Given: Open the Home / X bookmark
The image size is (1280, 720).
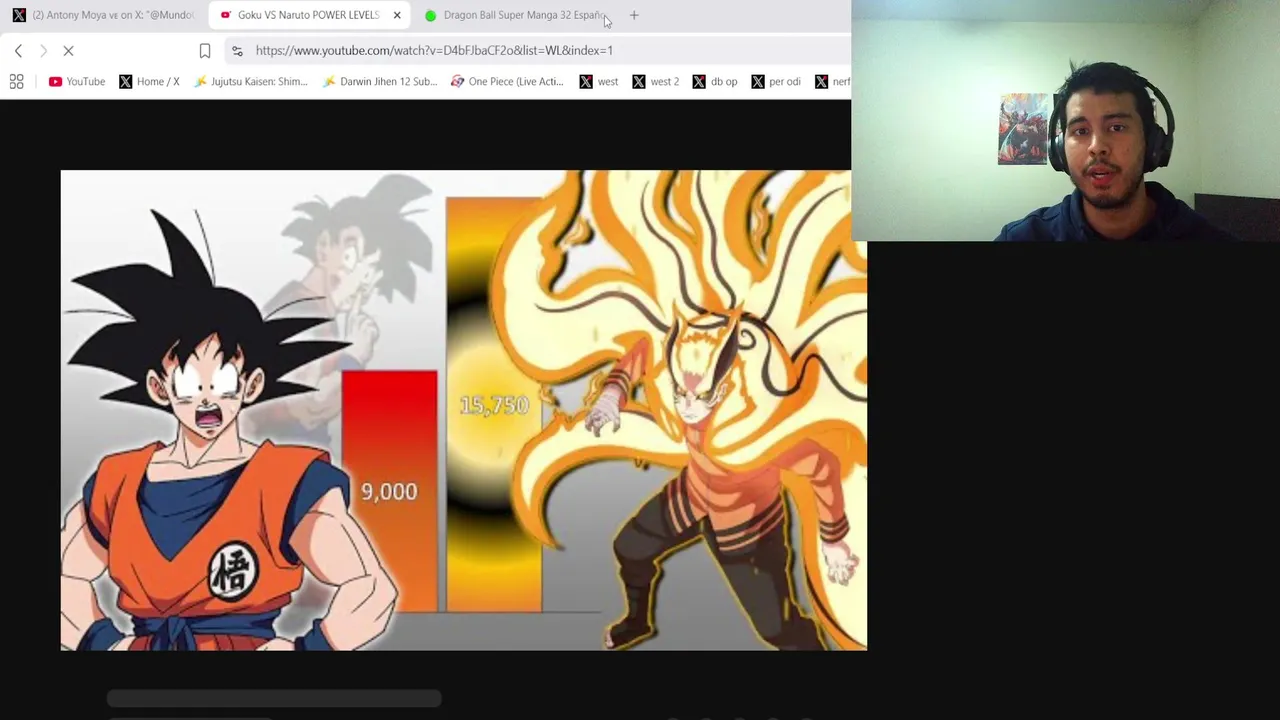Looking at the screenshot, I should 149,81.
